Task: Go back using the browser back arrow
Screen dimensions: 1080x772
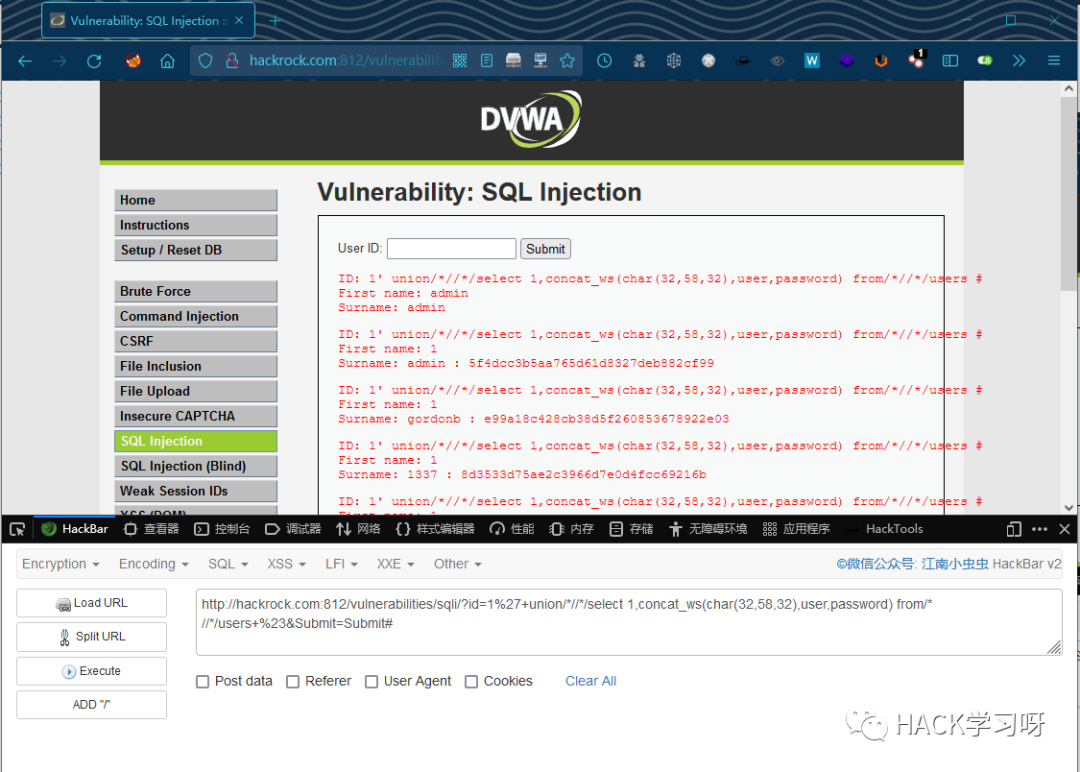Action: point(25,61)
